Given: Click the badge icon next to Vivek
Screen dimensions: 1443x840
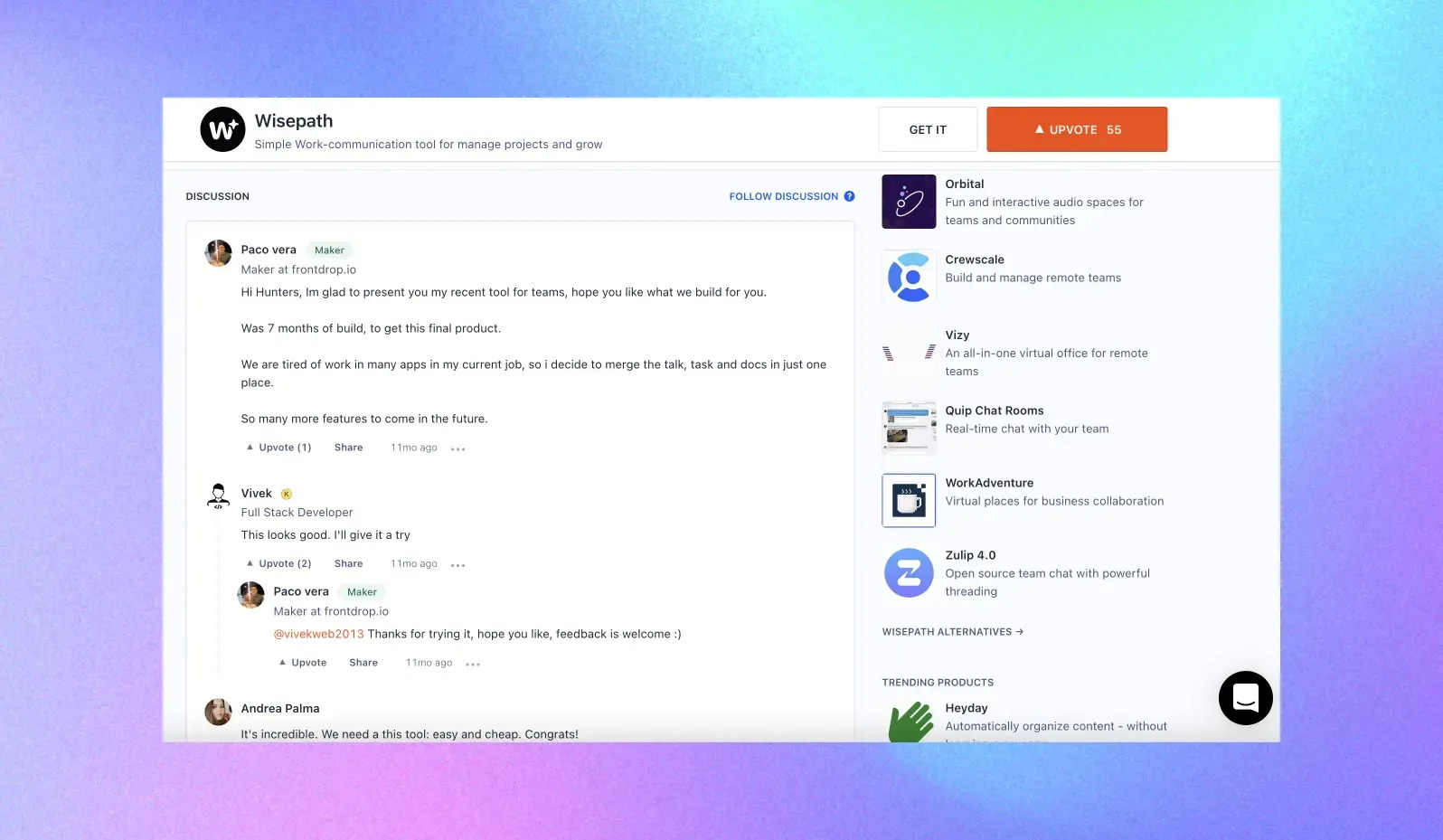Looking at the screenshot, I should pyautogui.click(x=287, y=494).
